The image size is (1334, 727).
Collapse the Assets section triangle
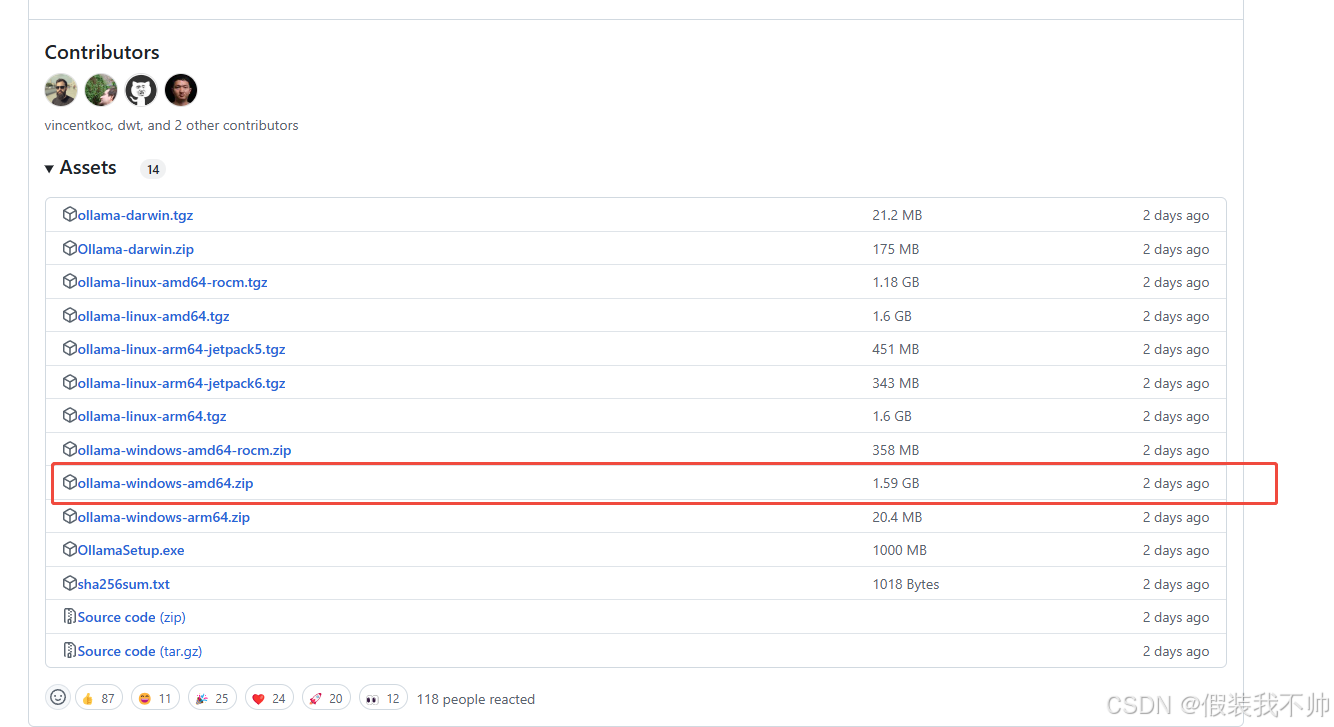[49, 169]
